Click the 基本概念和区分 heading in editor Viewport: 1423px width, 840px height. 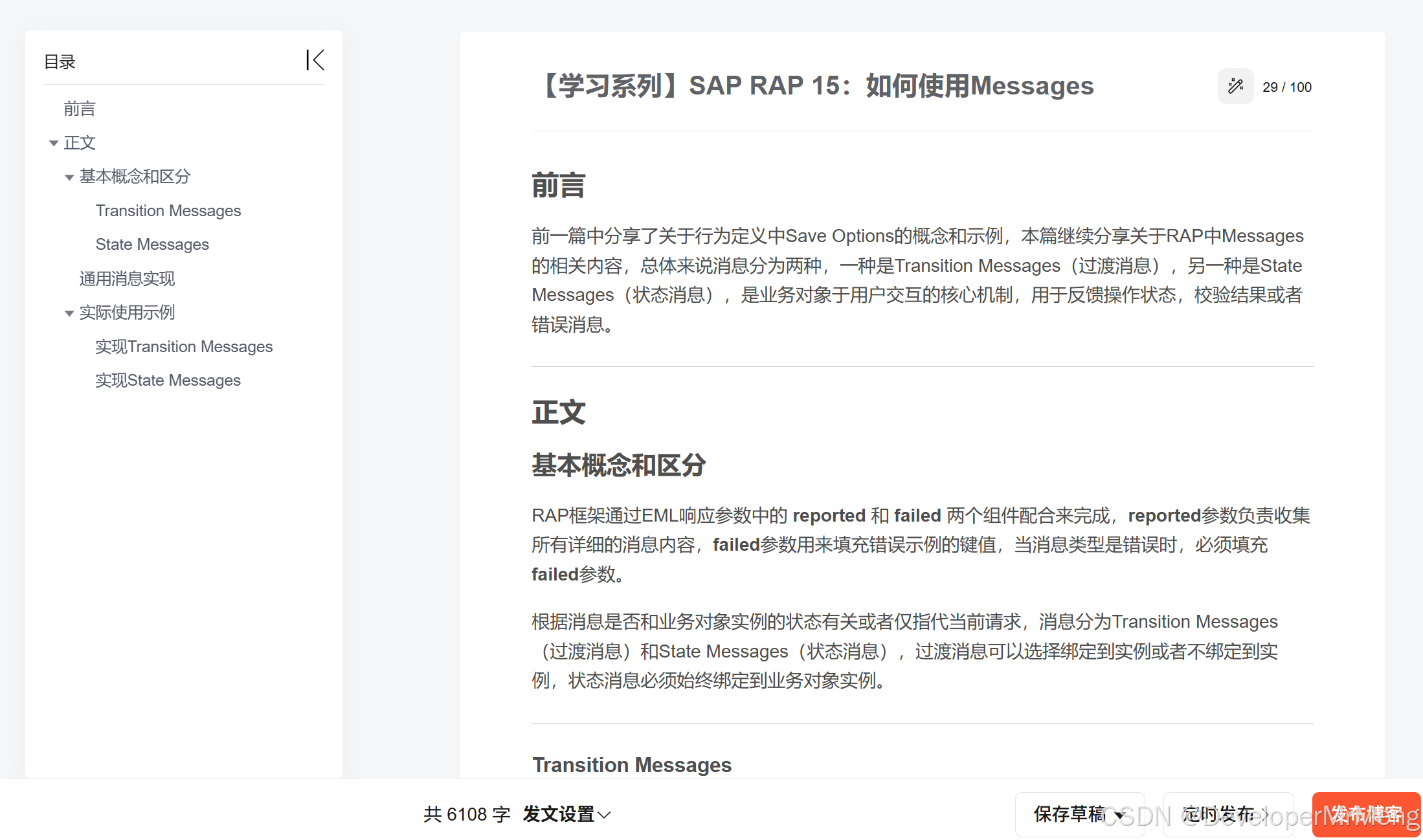tap(618, 465)
